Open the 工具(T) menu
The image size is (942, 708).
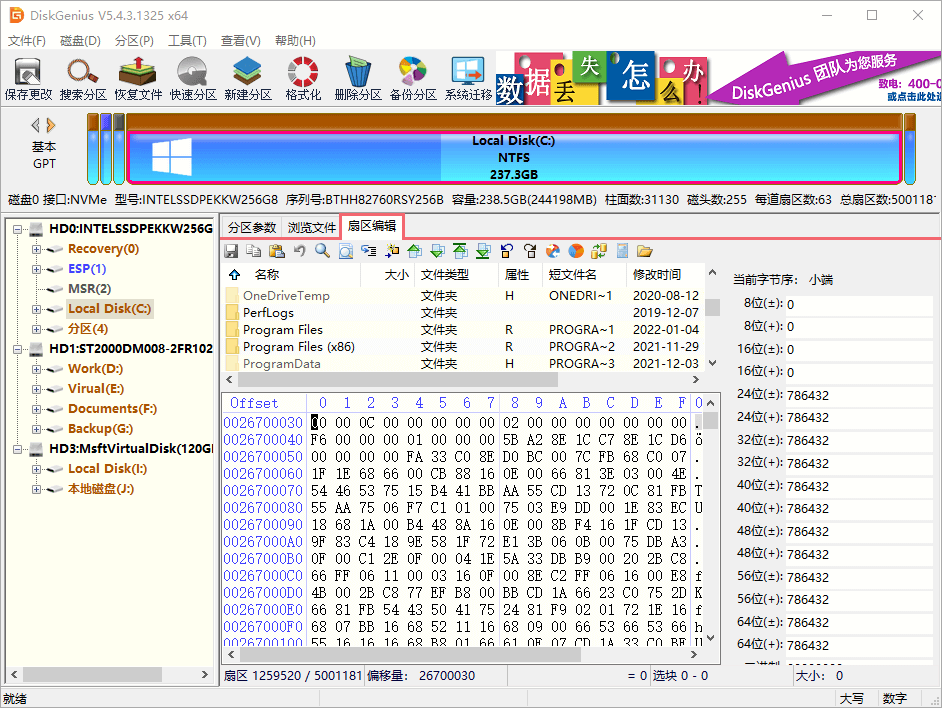pos(187,40)
